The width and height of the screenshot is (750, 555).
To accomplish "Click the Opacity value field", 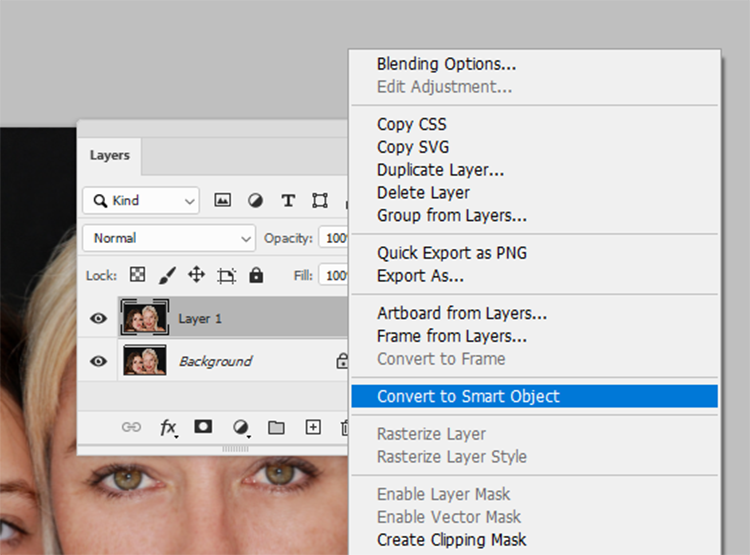I will (x=333, y=238).
